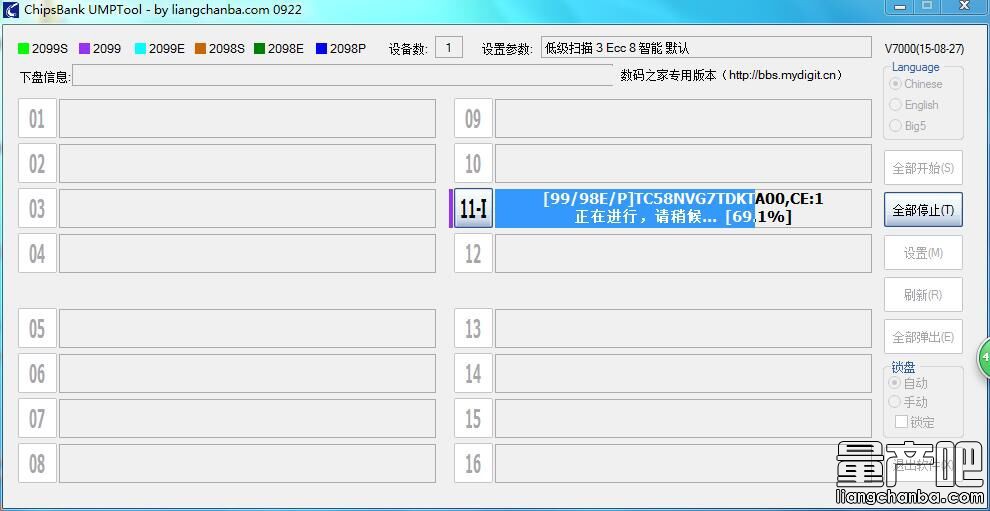Image resolution: width=990 pixels, height=511 pixels.
Task: Click the port 09 status field
Action: pyautogui.click(x=683, y=118)
